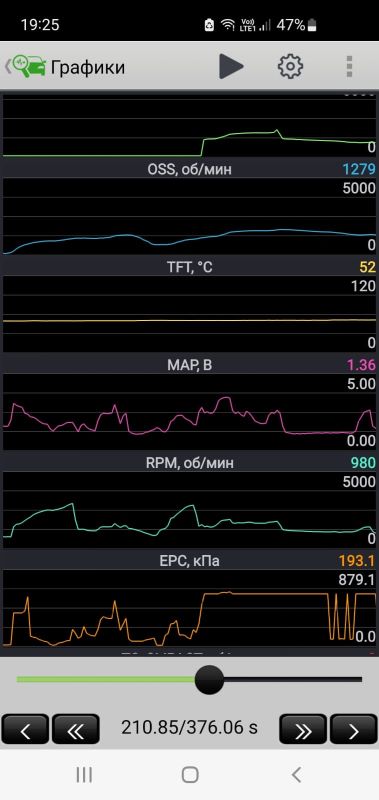Image resolution: width=379 pixels, height=800 pixels.
Task: Select the EPC, кПа graph header
Action: (189, 561)
